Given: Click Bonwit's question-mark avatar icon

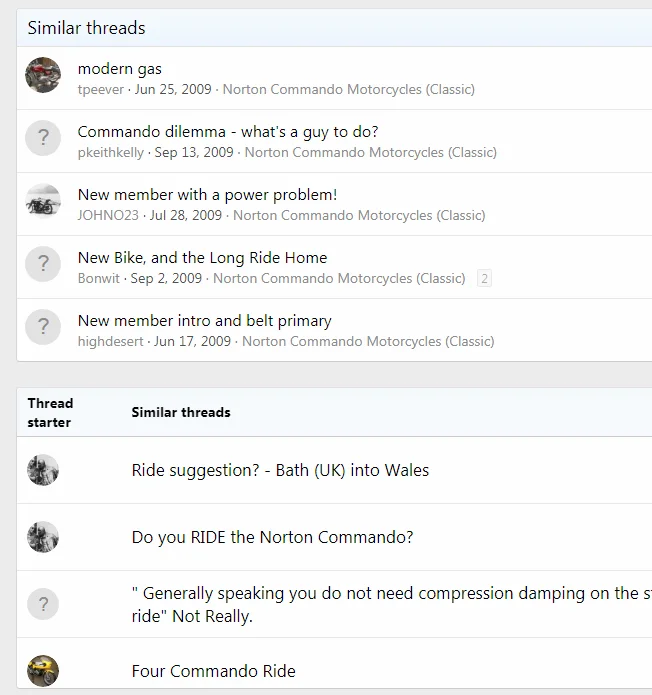Looking at the screenshot, I should tap(43, 265).
